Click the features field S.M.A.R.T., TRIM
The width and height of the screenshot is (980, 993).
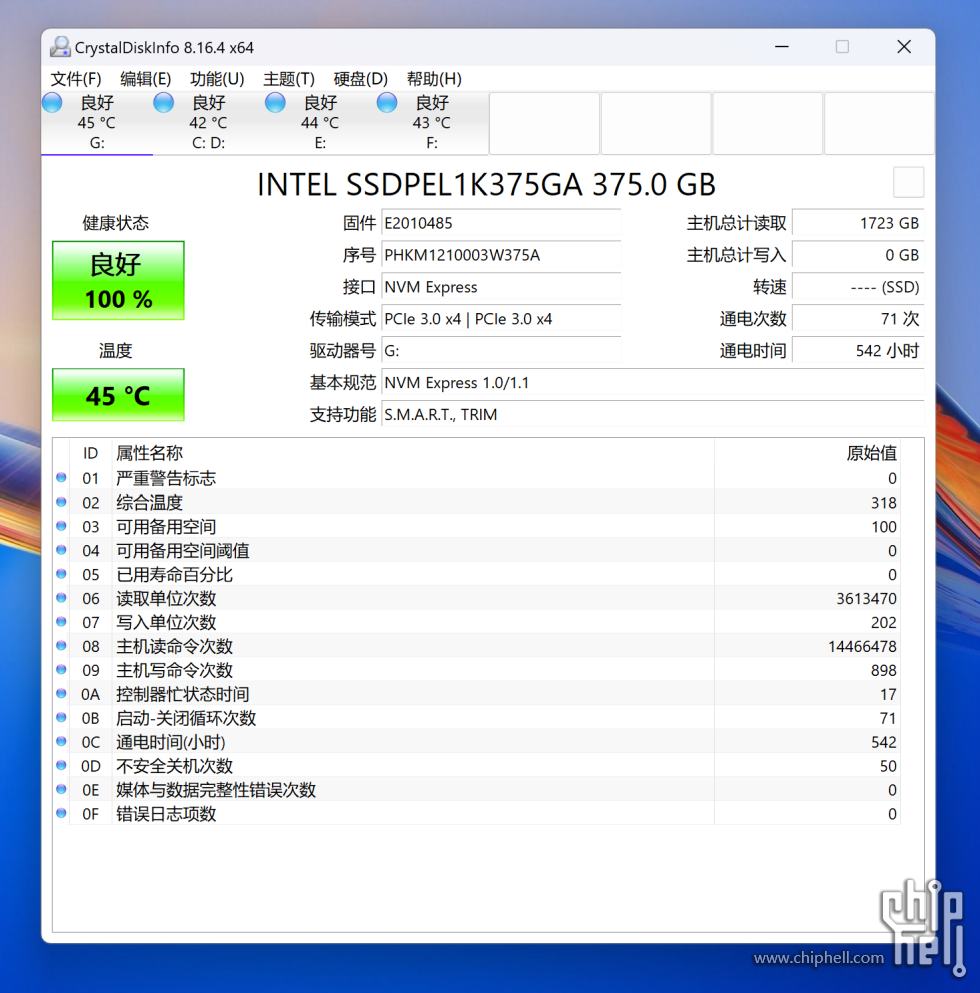[652, 415]
